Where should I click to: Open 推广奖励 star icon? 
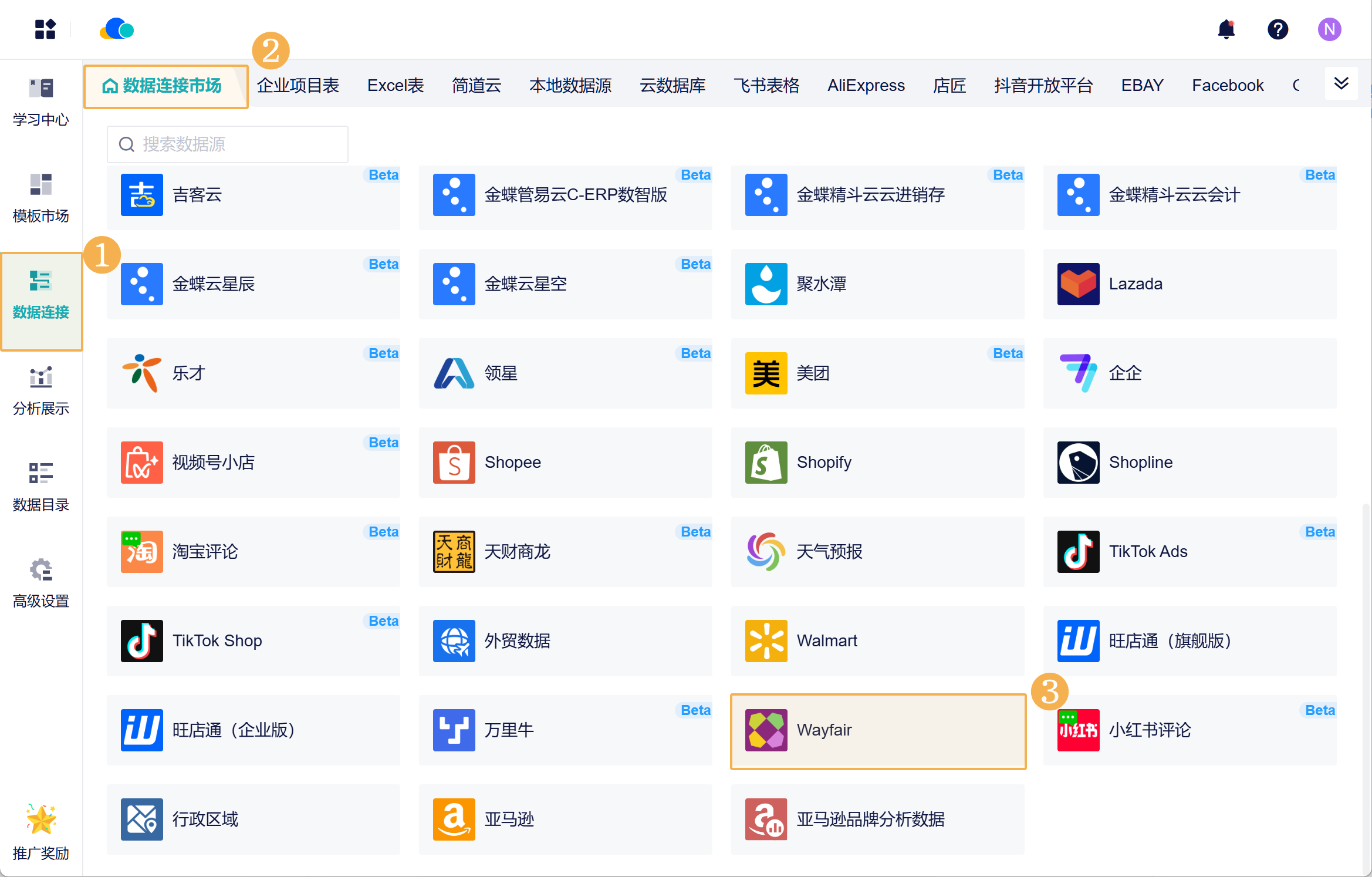(x=41, y=819)
